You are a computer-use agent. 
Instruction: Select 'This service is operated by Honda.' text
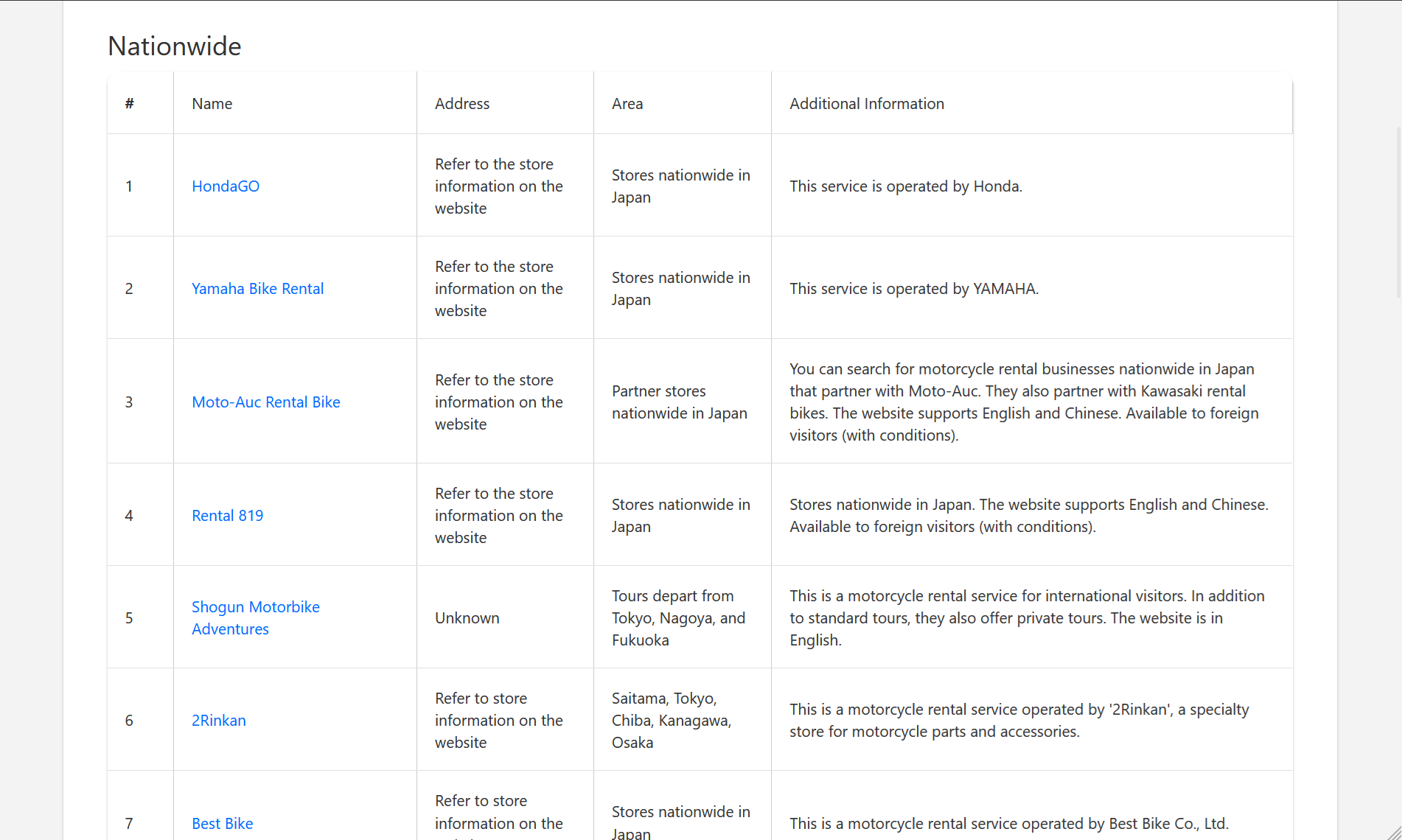pyautogui.click(x=905, y=186)
